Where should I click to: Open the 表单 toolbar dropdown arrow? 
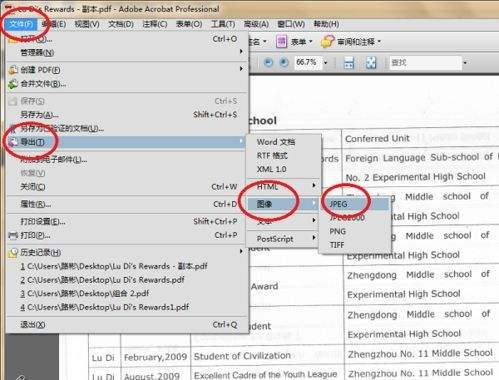[x=311, y=42]
